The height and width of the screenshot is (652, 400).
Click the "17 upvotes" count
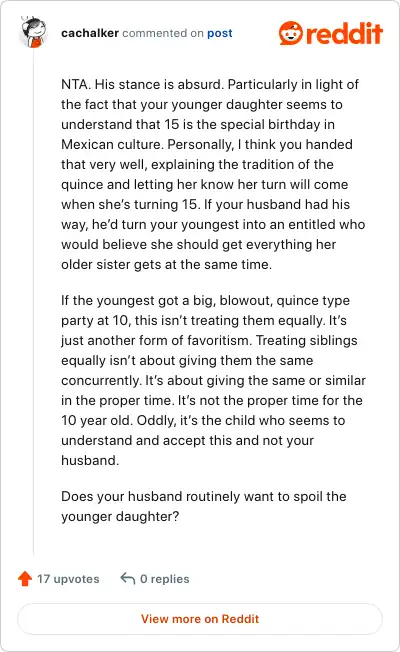tap(68, 579)
